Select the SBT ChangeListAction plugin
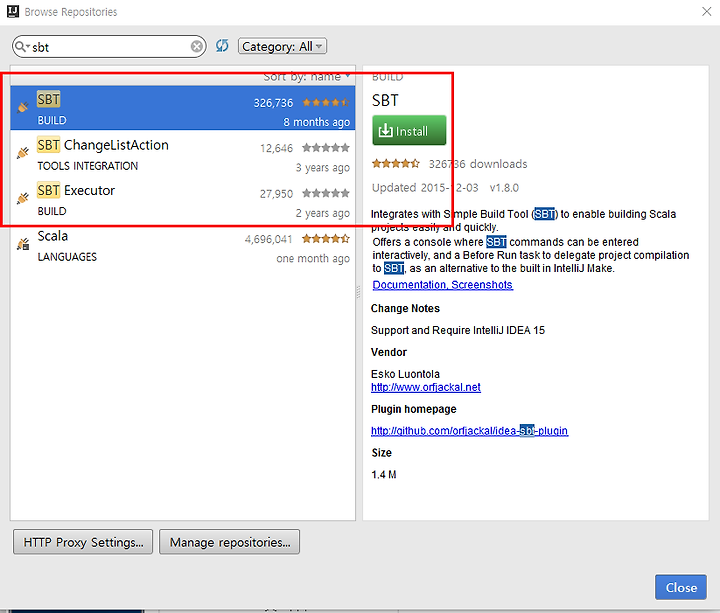 point(183,153)
